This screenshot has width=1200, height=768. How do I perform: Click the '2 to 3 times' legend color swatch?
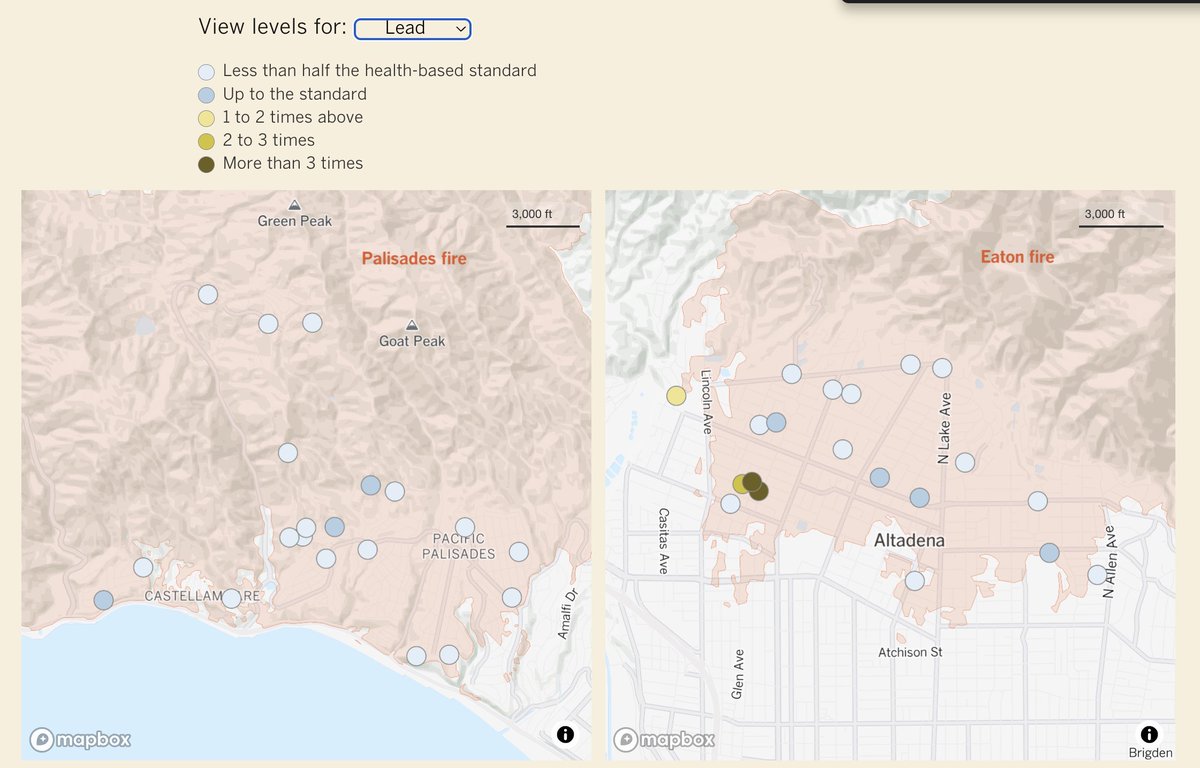tap(206, 140)
